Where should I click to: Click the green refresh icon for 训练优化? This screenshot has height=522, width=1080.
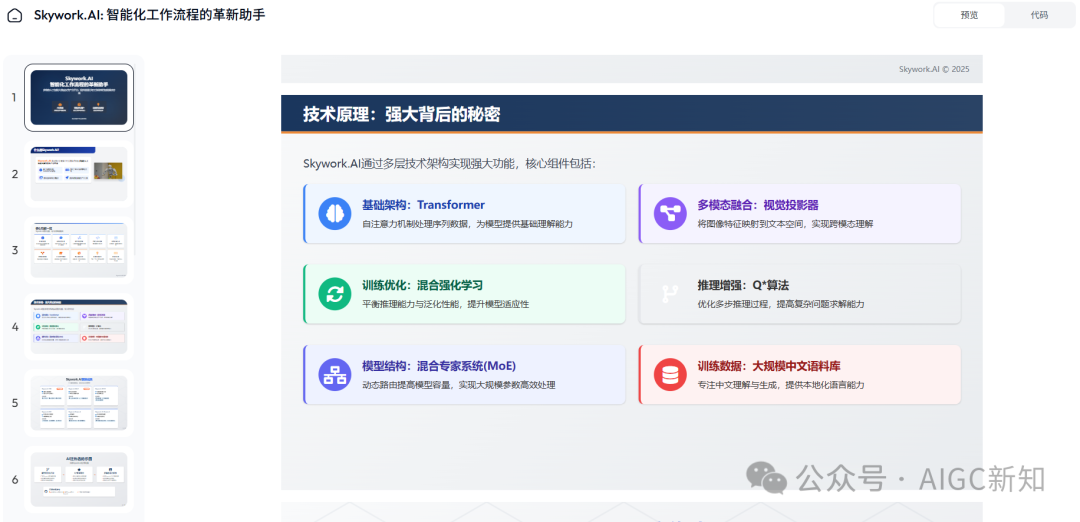(335, 294)
